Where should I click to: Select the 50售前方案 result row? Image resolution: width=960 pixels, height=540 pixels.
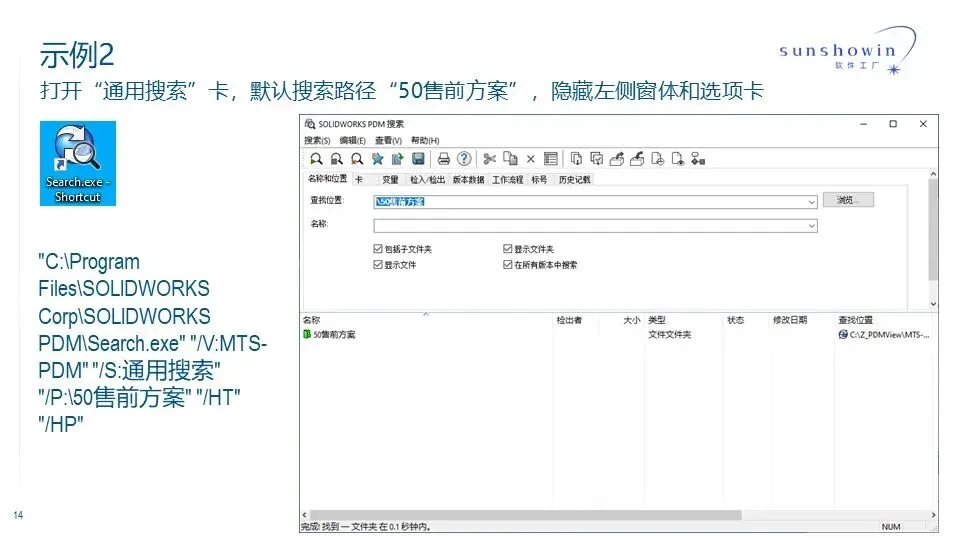tap(618, 334)
